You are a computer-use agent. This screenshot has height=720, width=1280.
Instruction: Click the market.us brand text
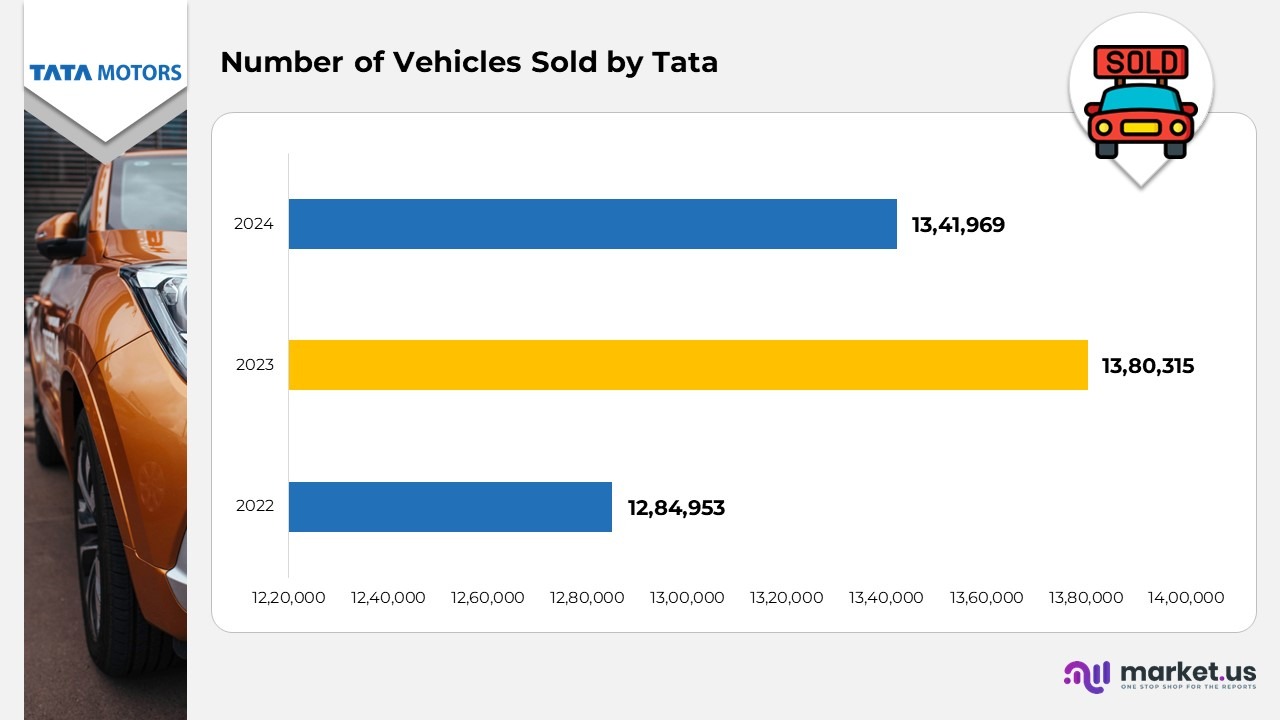point(1187,671)
